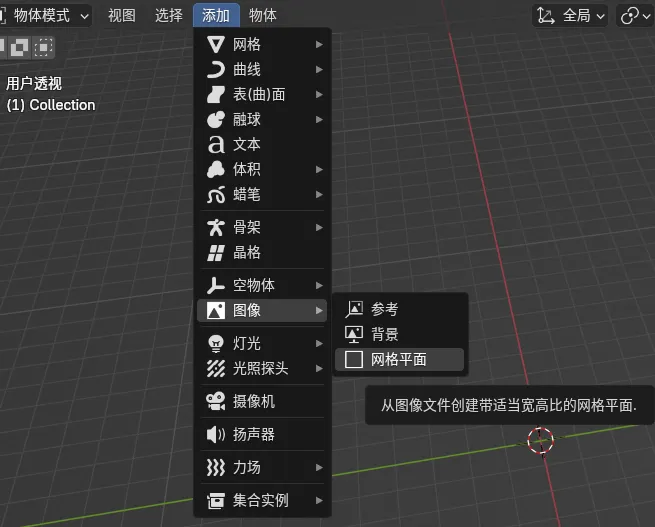Select the 摄像机 menu entry label
This screenshot has height=527, width=655.
254,401
